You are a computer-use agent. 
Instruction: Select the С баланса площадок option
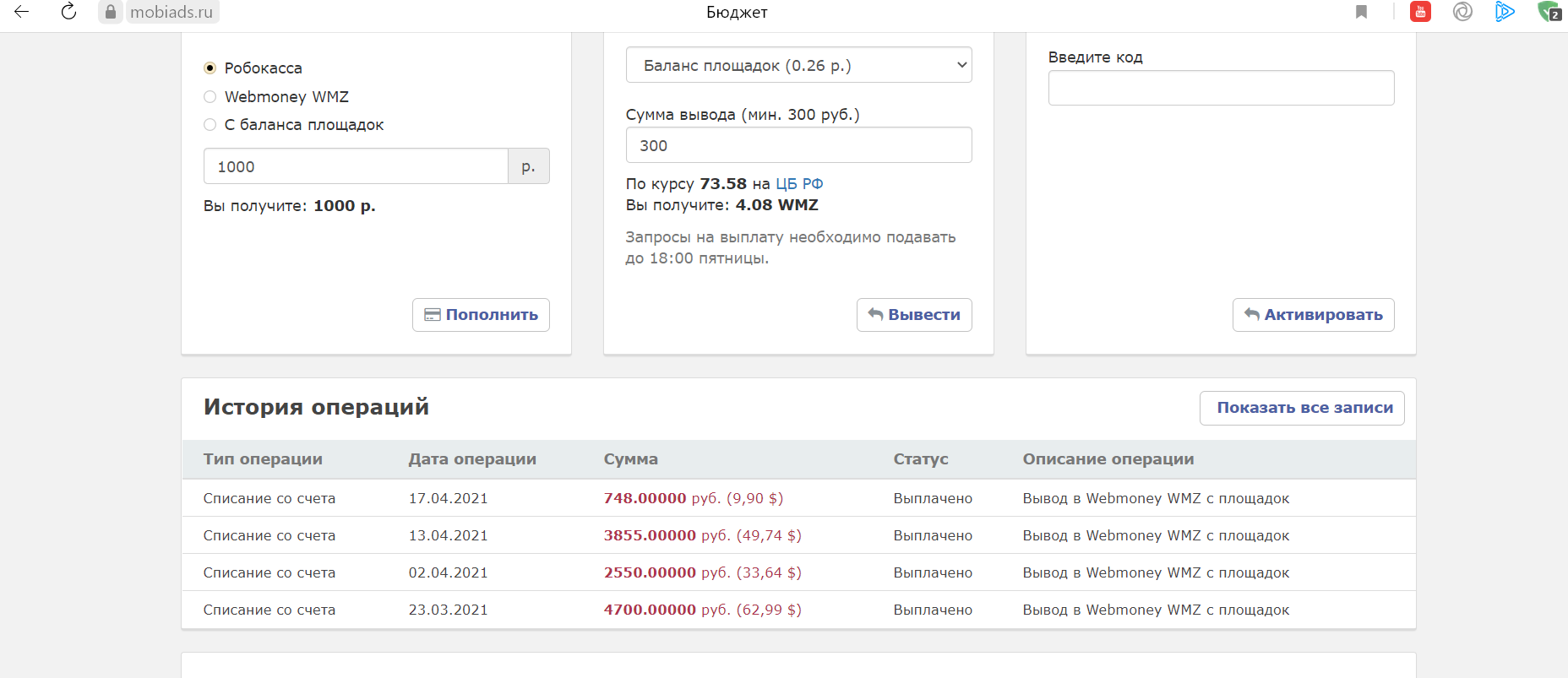click(x=210, y=124)
